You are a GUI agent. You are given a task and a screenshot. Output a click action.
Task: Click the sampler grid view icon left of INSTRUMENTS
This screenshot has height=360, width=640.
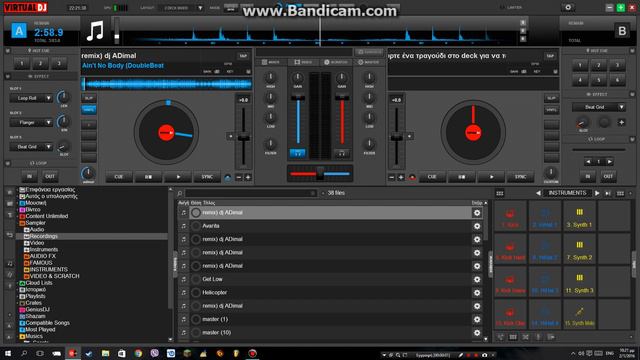[500, 193]
